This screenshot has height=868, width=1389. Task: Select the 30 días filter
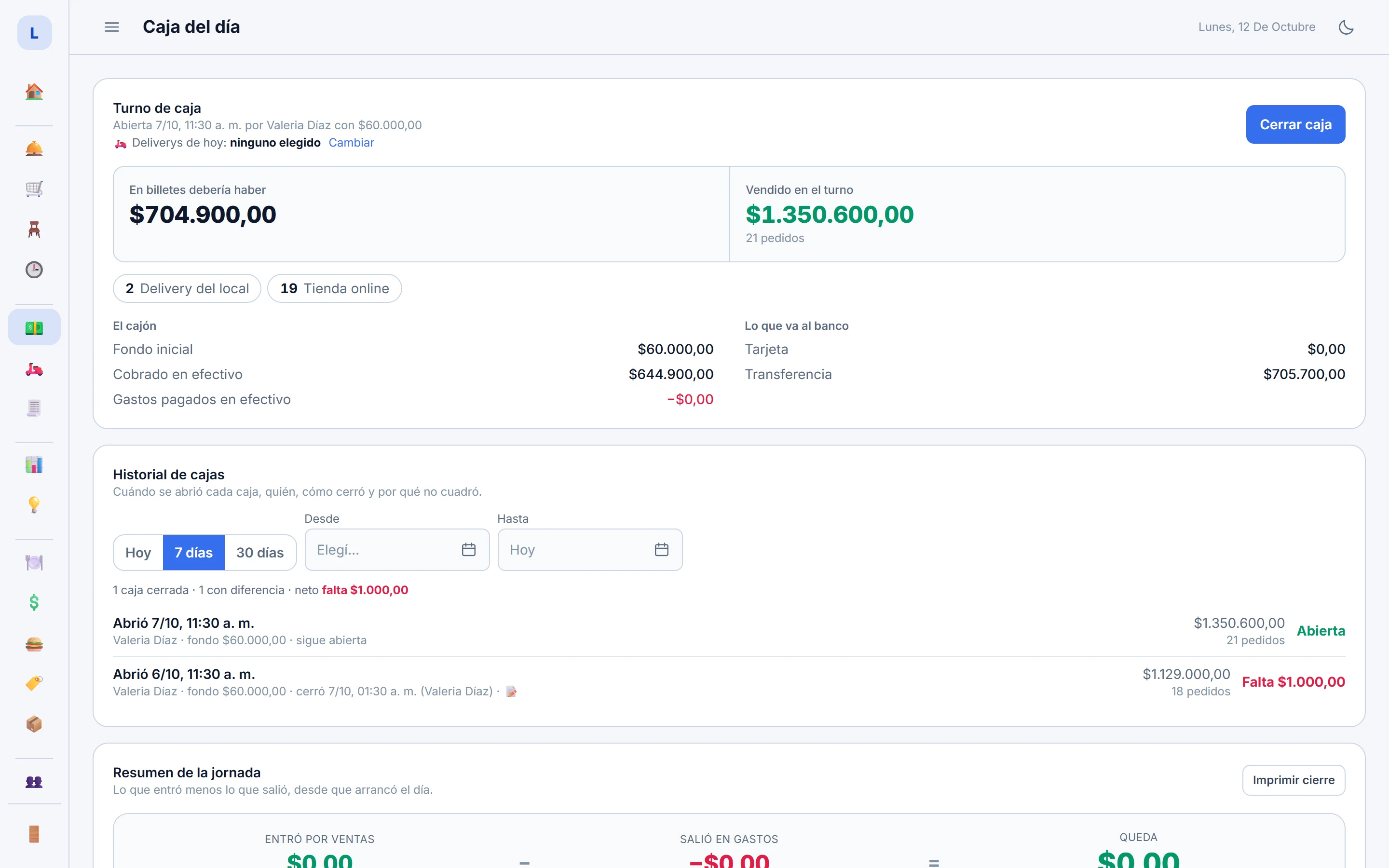(x=260, y=552)
